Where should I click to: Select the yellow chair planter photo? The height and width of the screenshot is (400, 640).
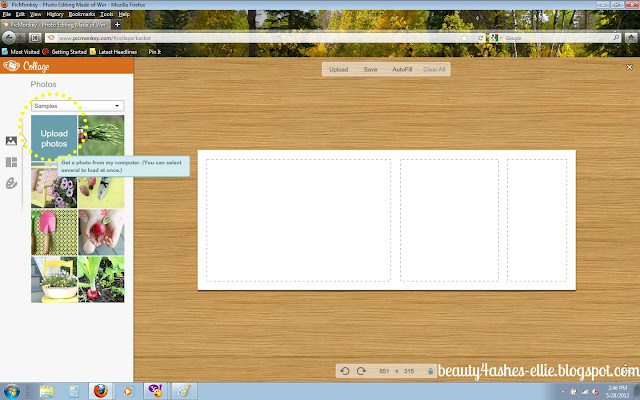pyautogui.click(x=54, y=280)
